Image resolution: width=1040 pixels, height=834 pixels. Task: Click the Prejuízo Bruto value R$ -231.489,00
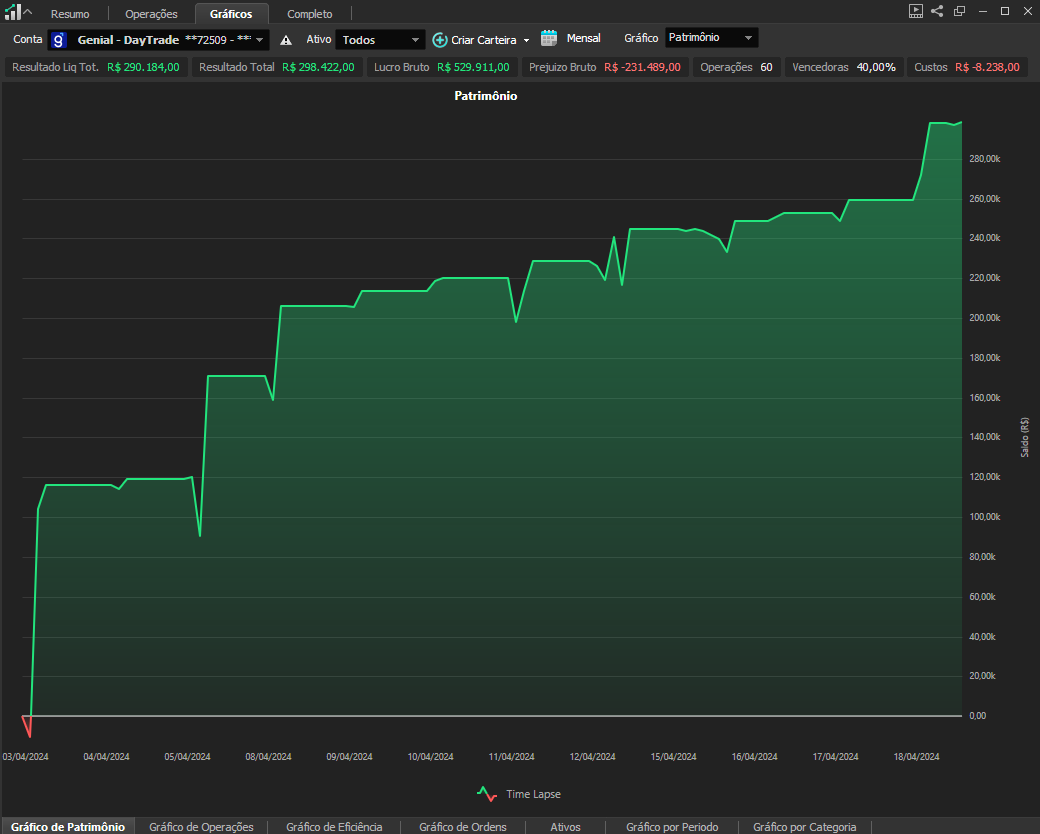pos(642,67)
